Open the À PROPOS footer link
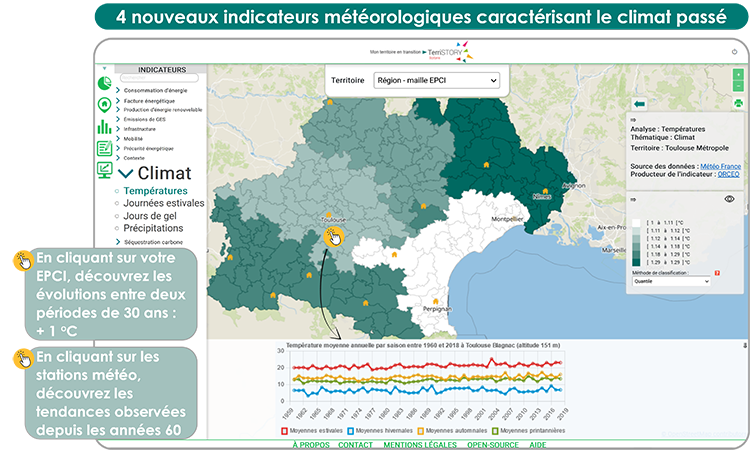Screen dimensions: 750x450 (x=310, y=444)
